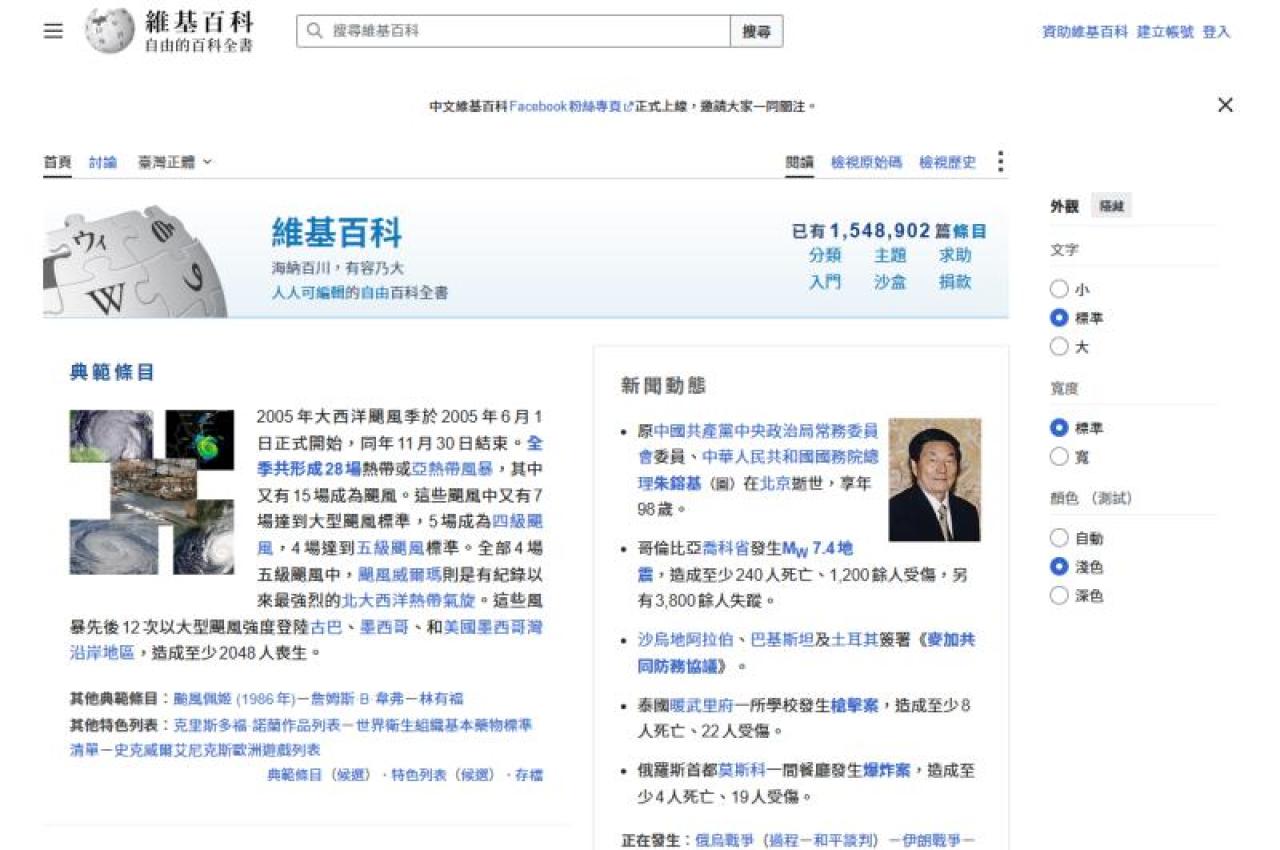Open the 颶風威爾瑪 article link

[x=401, y=574]
